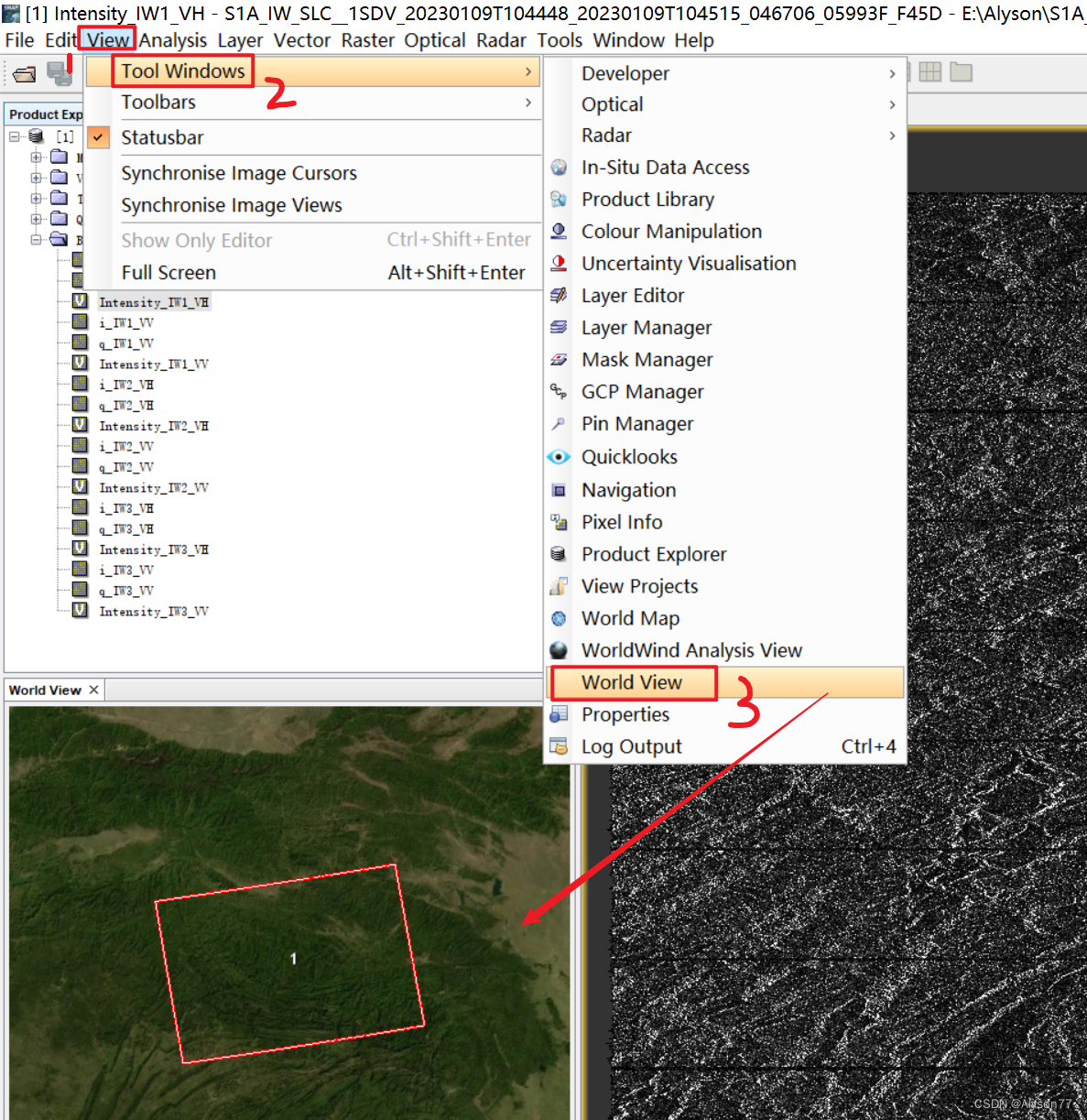Screen dimensions: 1087x1120
Task: Open Pin Manager via its pin icon
Action: click(559, 424)
